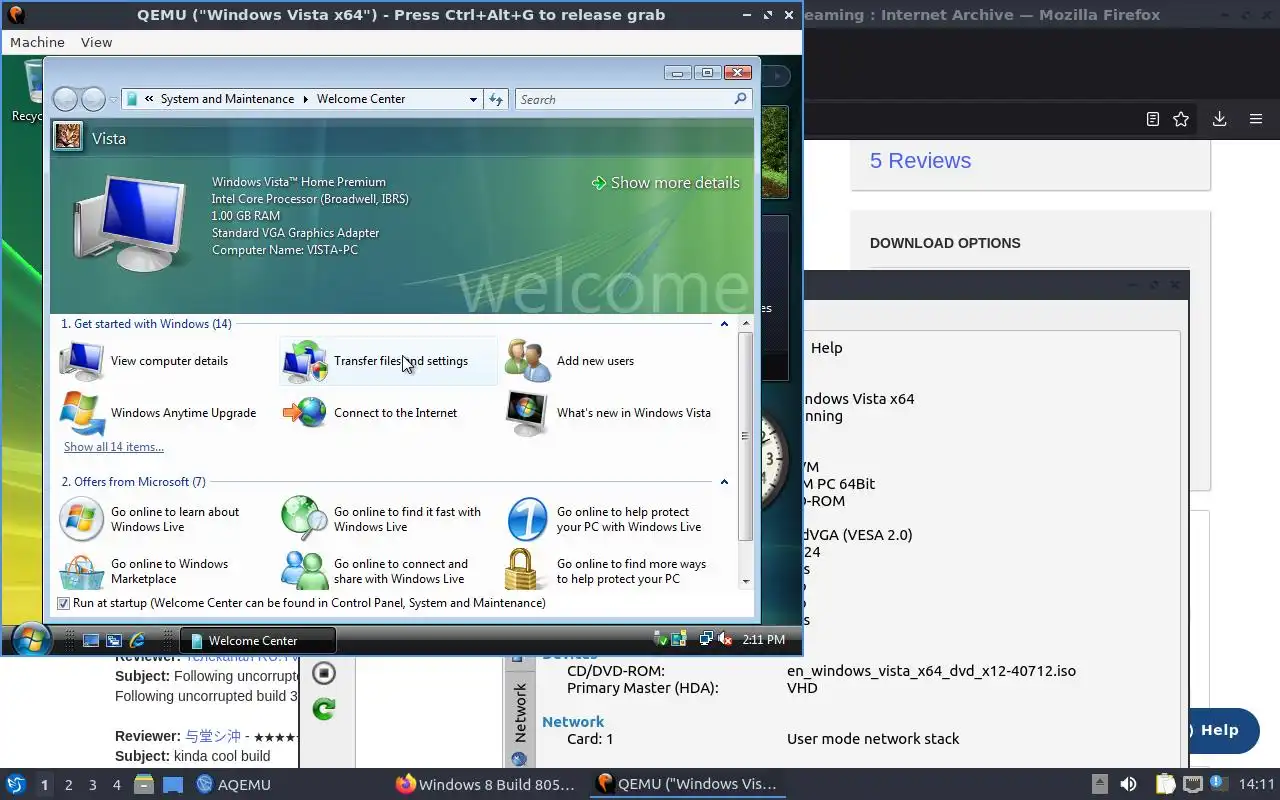Open the breadcrumb arrow after System and Maintenance
Screen dimensions: 1280x800
(306, 99)
